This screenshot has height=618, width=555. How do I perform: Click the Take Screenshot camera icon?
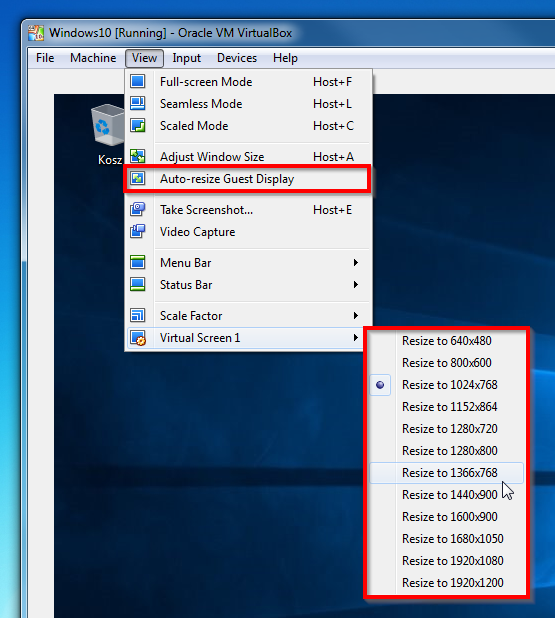click(138, 209)
